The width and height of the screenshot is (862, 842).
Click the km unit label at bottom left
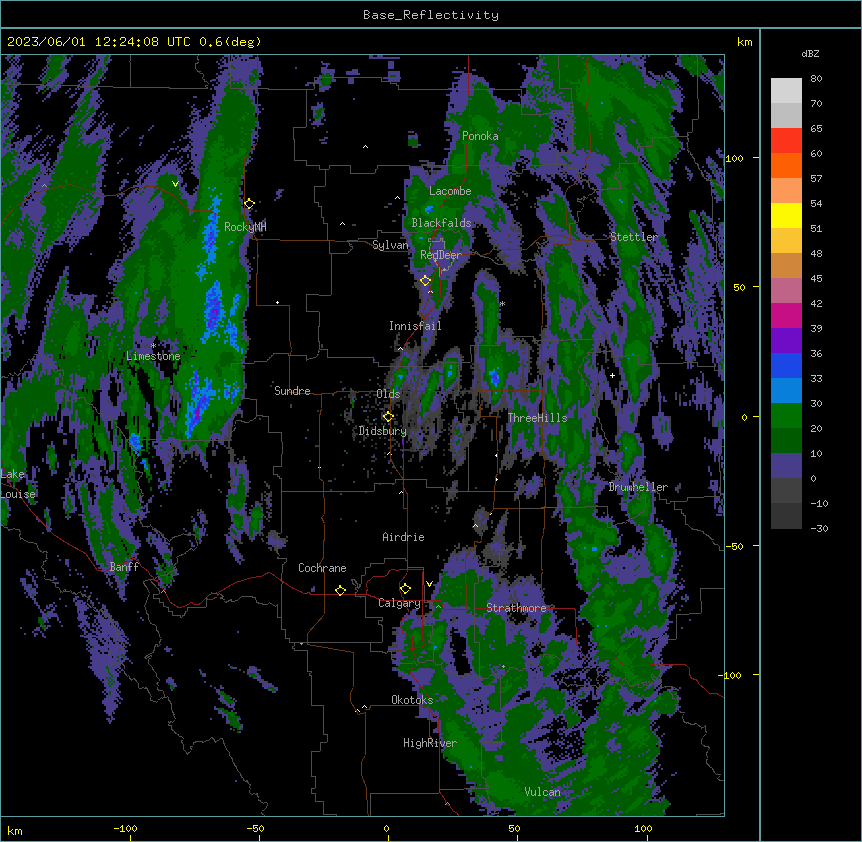(x=15, y=831)
